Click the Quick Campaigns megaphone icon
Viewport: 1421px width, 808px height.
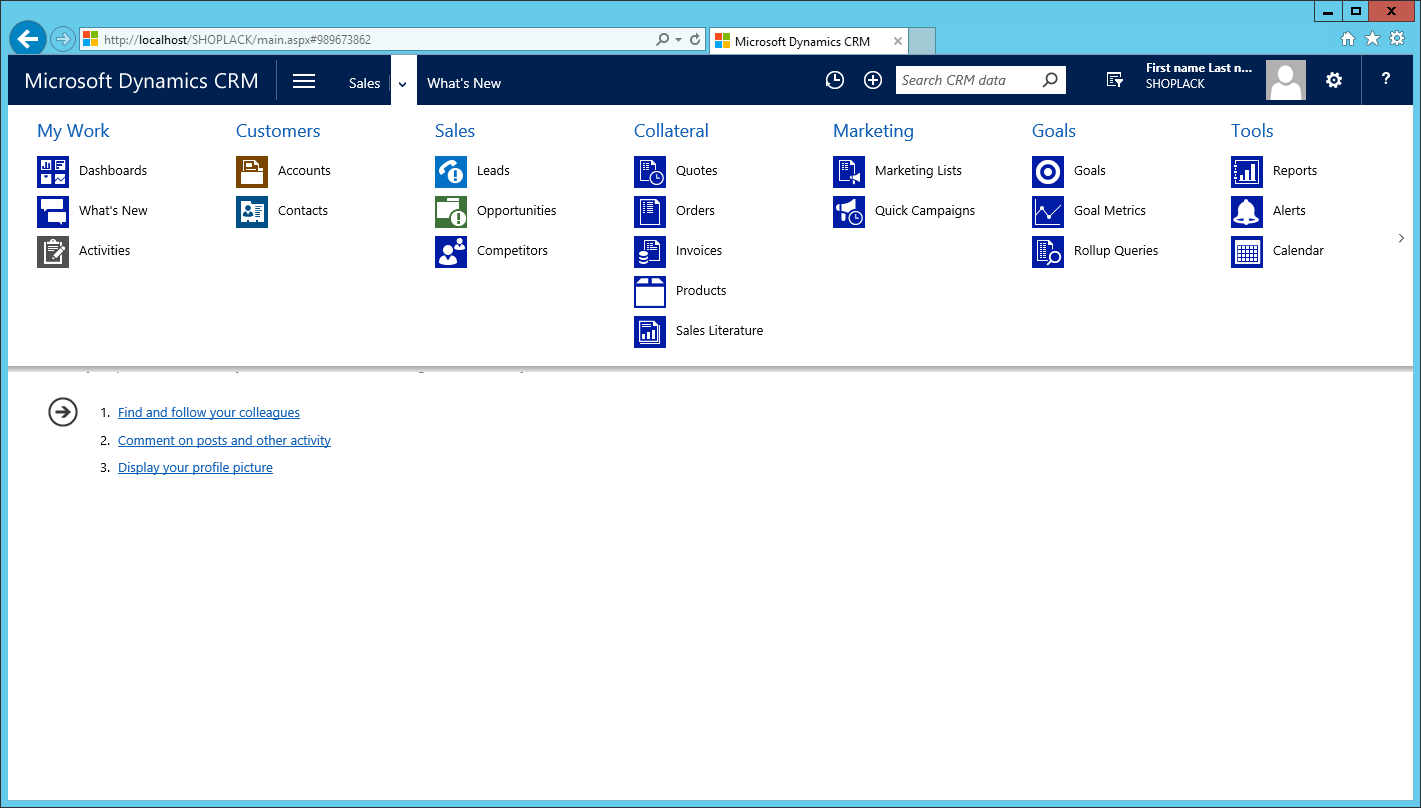[x=849, y=212]
